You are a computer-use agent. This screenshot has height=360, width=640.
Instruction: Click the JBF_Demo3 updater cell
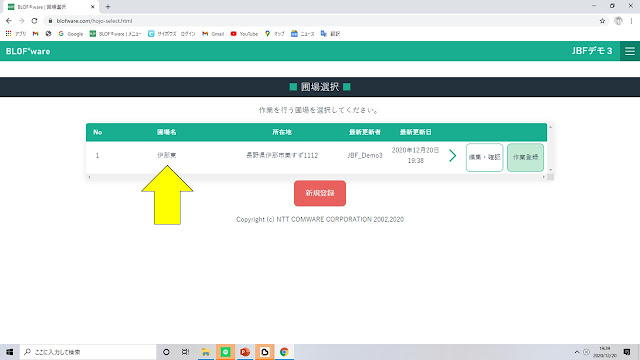(365, 155)
